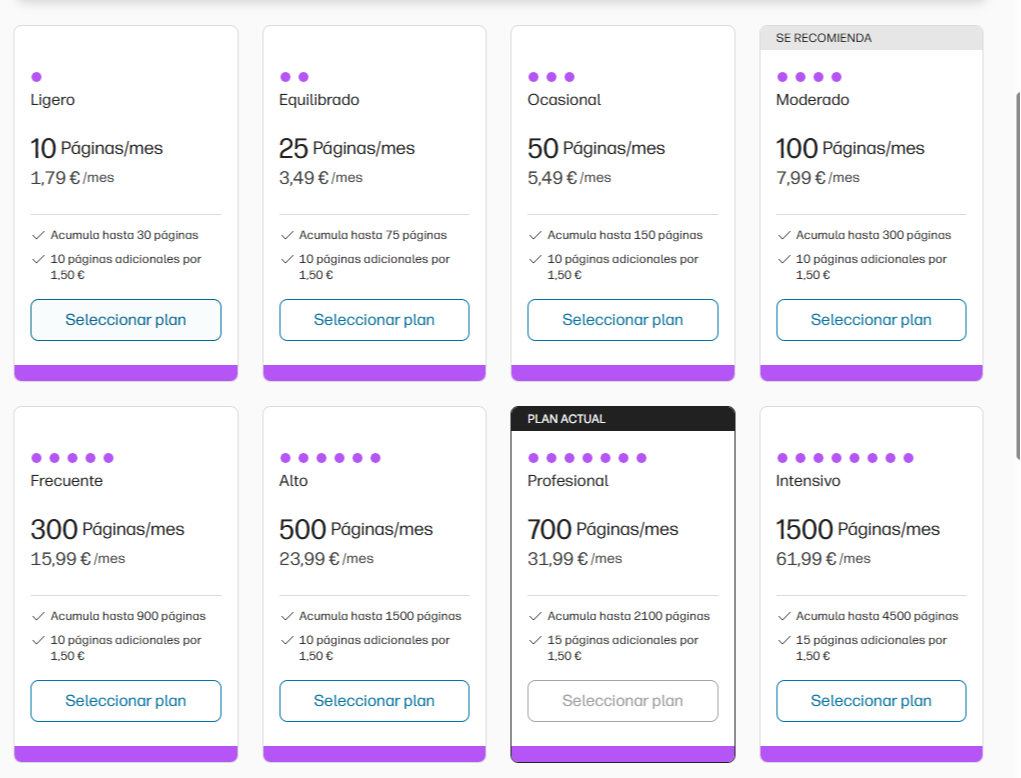Click the 'Intensivo' plan title
This screenshot has width=1021, height=778.
[x=808, y=480]
